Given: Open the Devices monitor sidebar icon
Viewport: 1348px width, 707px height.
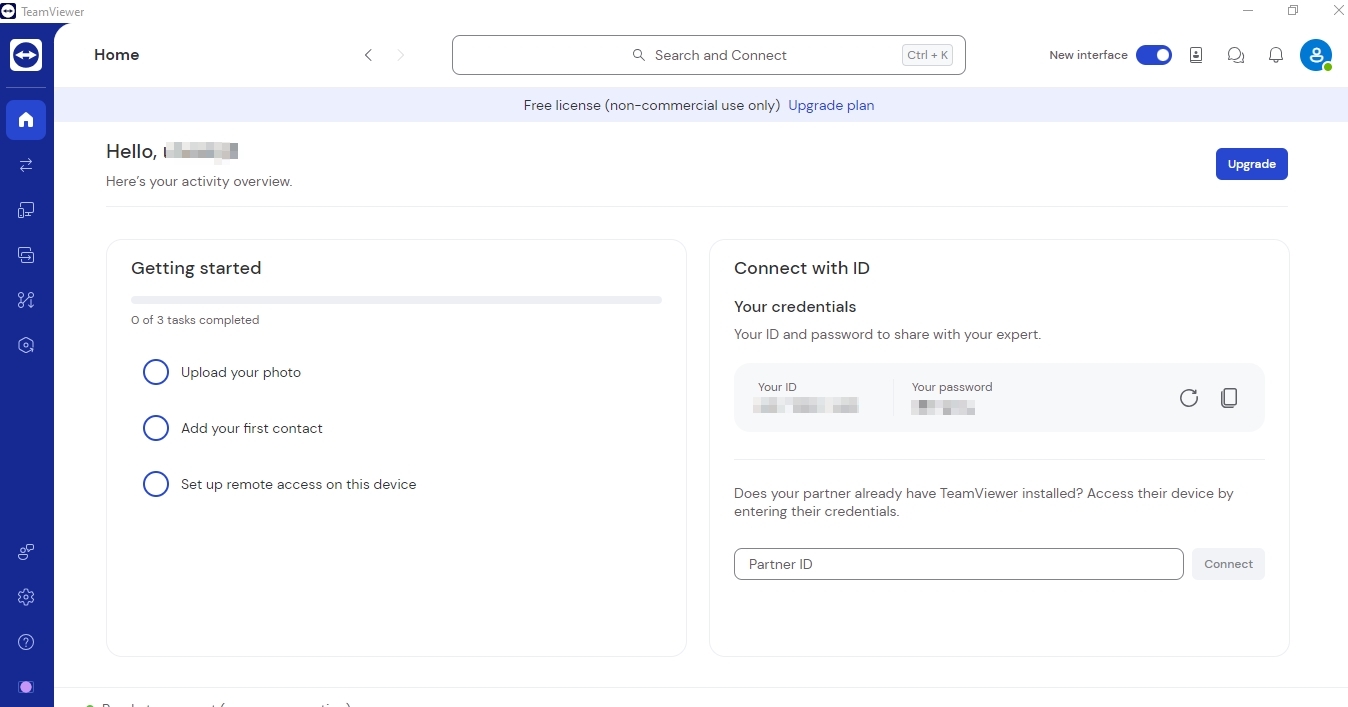Looking at the screenshot, I should (26, 210).
